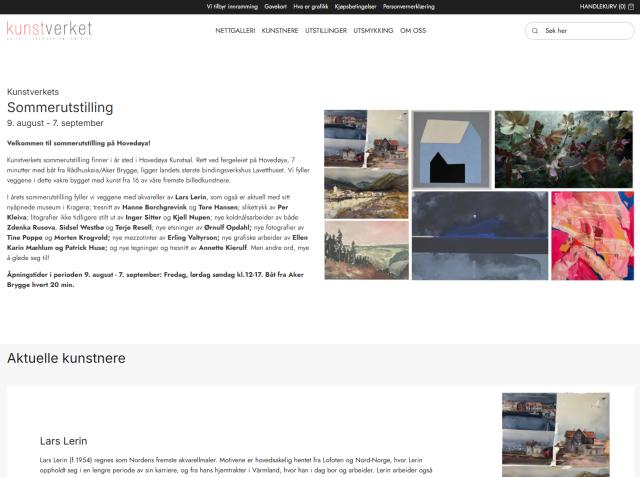Screen dimensions: 640x477
Task: Open Personvernerklæring link
Action: tap(409, 7)
